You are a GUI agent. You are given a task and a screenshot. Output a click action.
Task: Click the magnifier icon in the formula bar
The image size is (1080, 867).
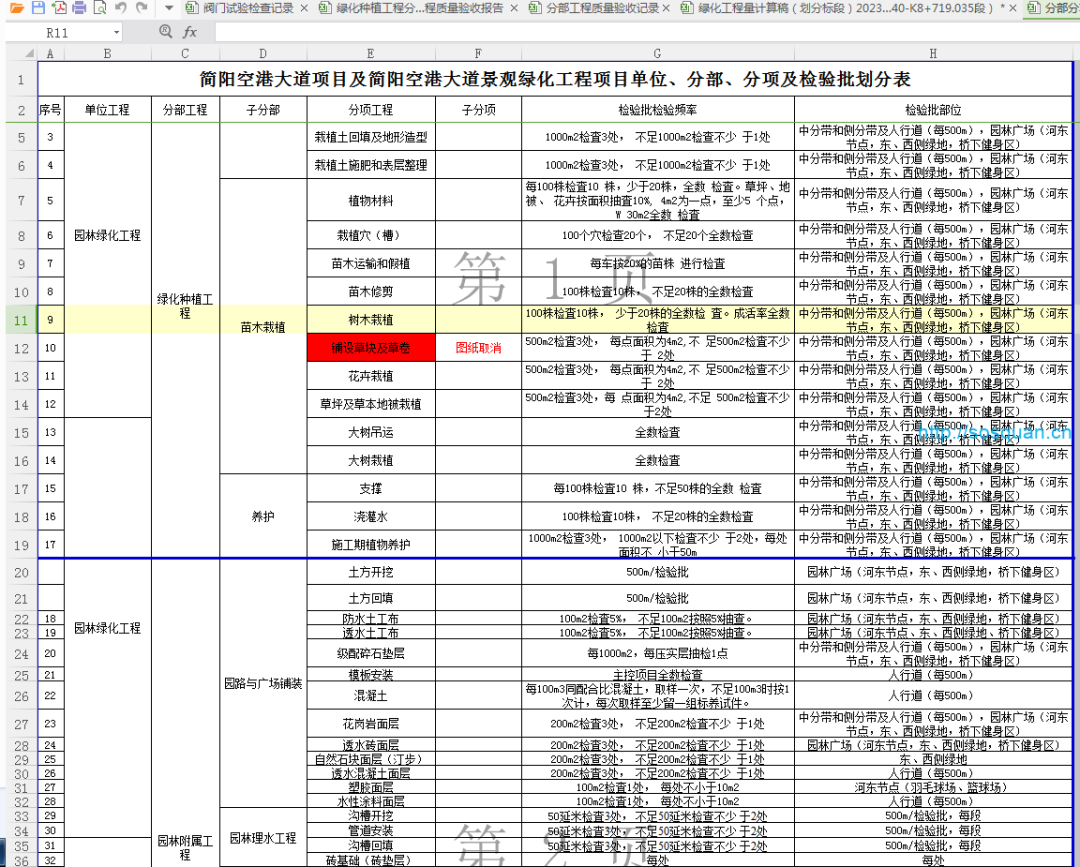tap(165, 32)
